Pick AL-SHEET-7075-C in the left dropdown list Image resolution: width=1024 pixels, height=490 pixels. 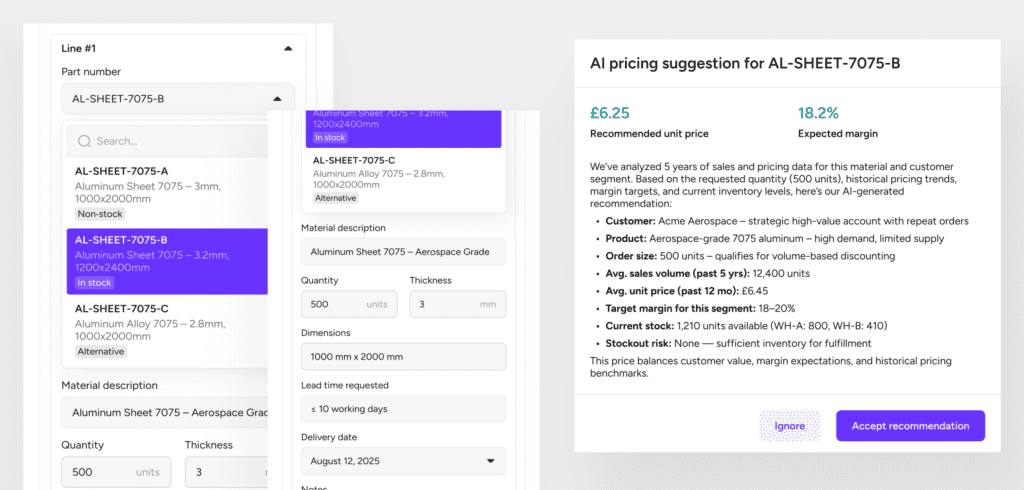pos(167,330)
